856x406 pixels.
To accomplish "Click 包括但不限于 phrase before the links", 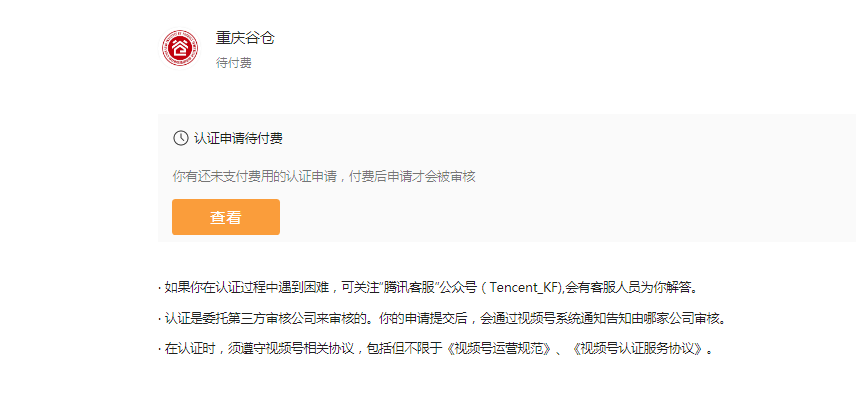I will (403, 349).
